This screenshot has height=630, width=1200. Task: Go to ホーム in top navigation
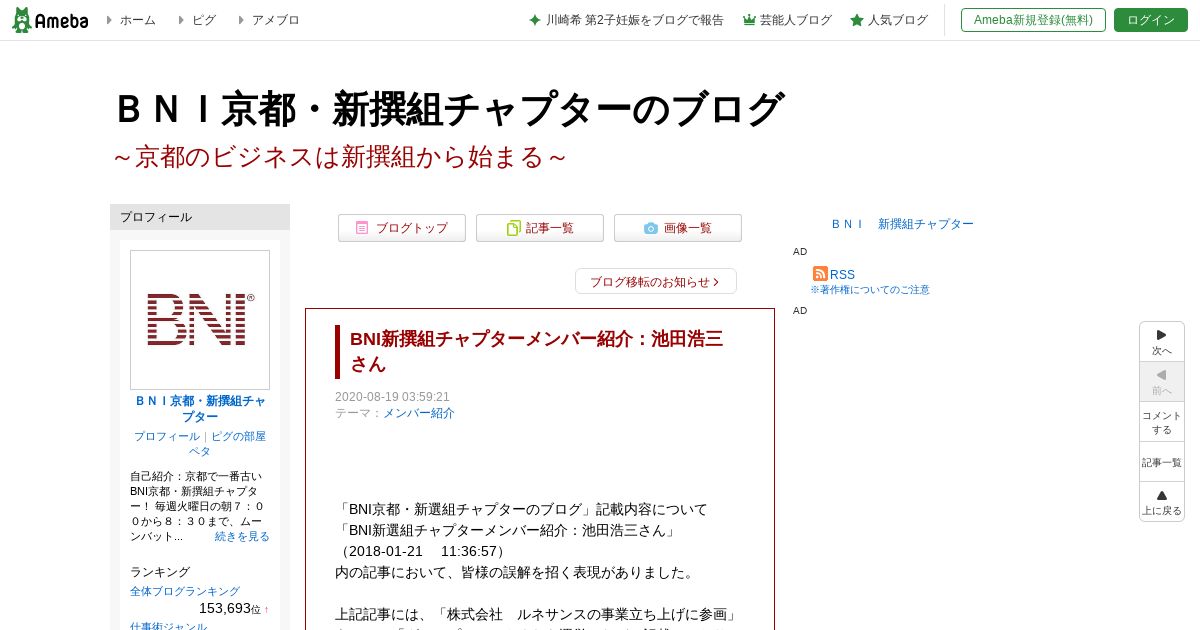click(x=137, y=20)
